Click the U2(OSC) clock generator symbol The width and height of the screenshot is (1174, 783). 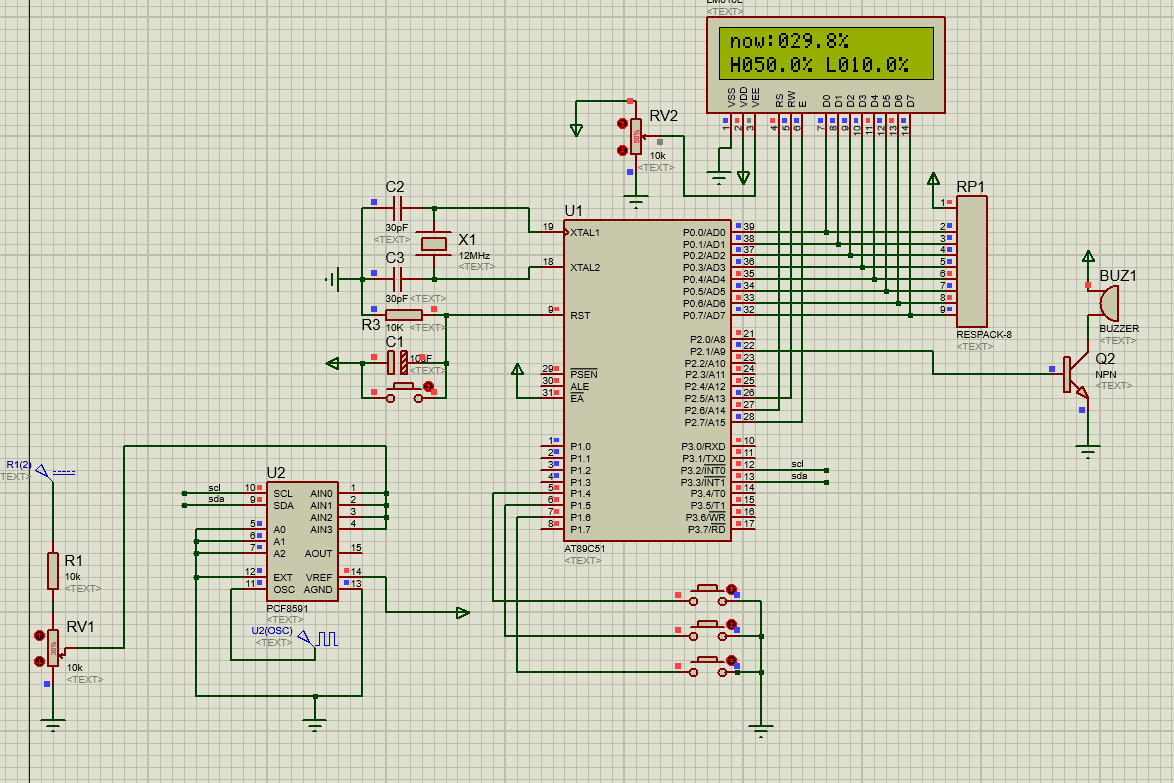coord(319,639)
